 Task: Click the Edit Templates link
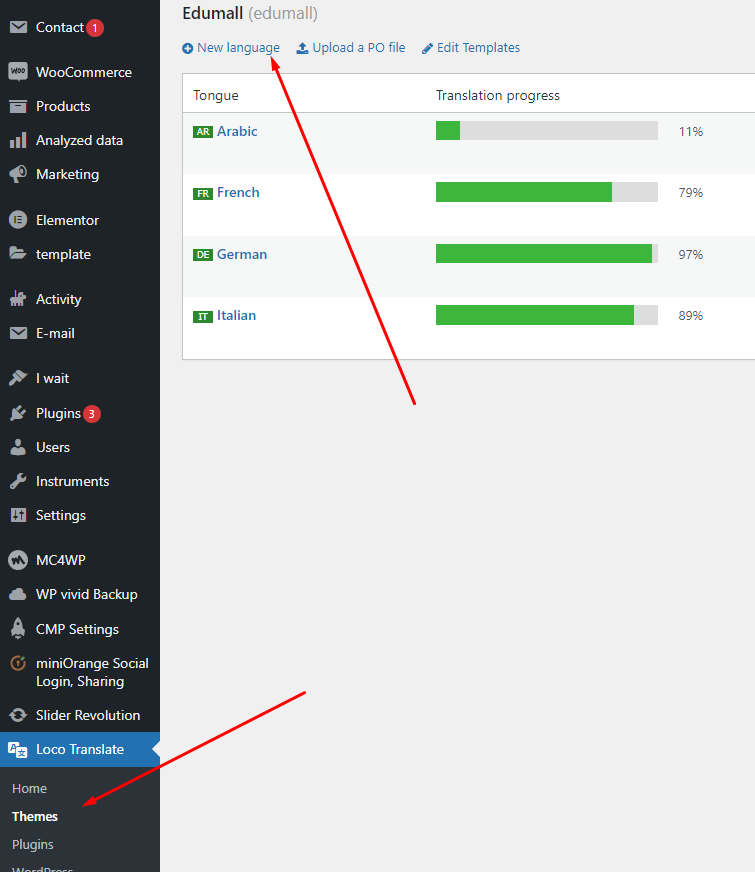point(478,48)
